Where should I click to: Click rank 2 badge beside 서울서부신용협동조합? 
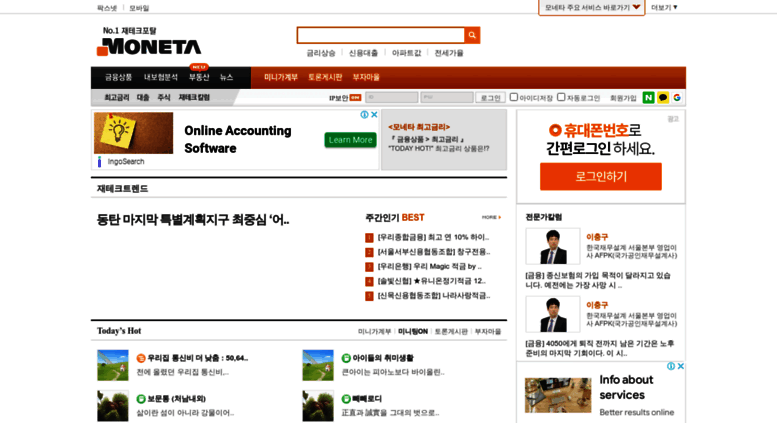pos(369,252)
